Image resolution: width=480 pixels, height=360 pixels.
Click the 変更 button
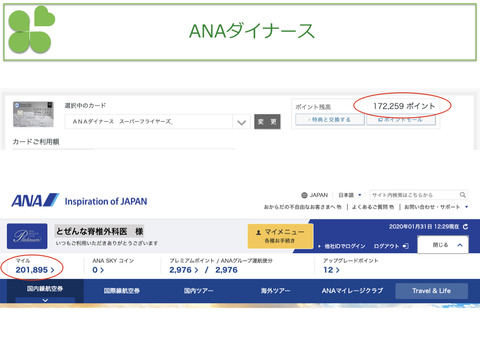[x=267, y=122]
